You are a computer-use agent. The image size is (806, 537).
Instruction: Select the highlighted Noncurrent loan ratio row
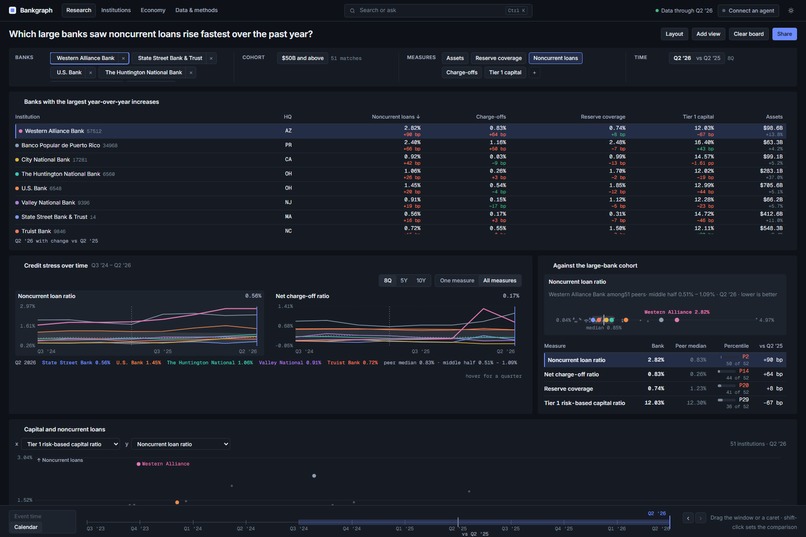click(665, 360)
